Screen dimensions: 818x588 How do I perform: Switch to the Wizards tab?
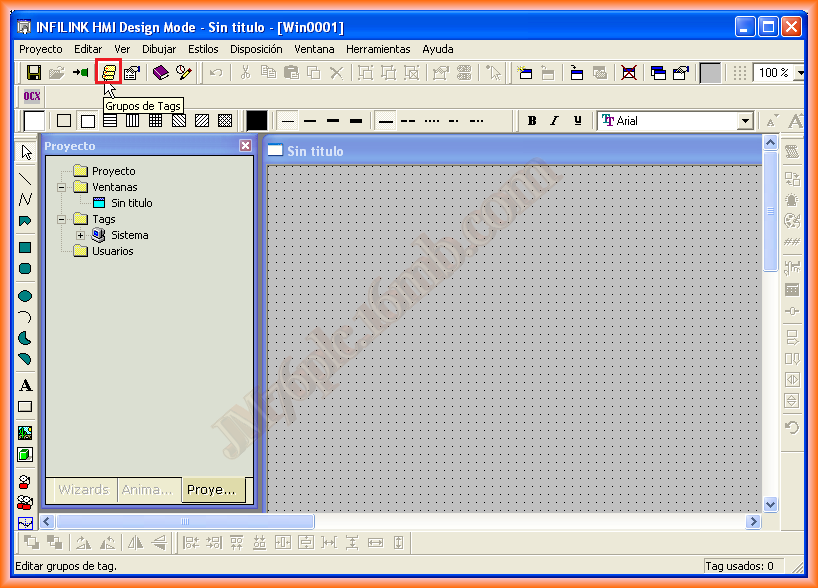tap(83, 490)
